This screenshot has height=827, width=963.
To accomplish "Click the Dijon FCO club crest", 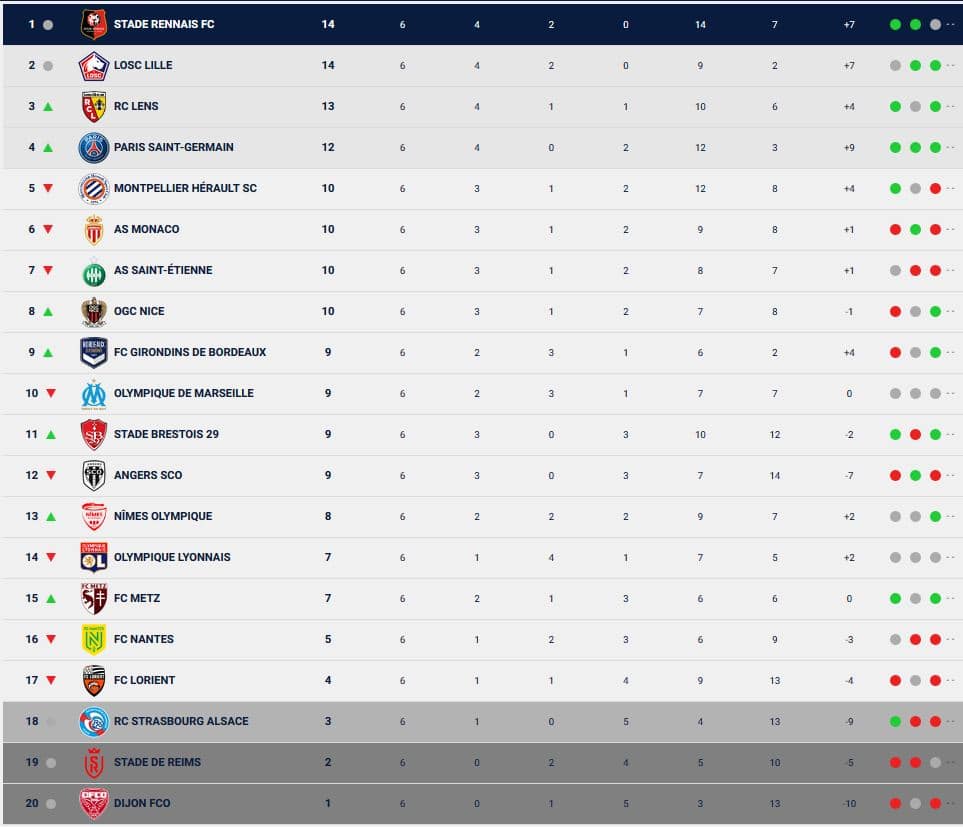I will tap(94, 803).
